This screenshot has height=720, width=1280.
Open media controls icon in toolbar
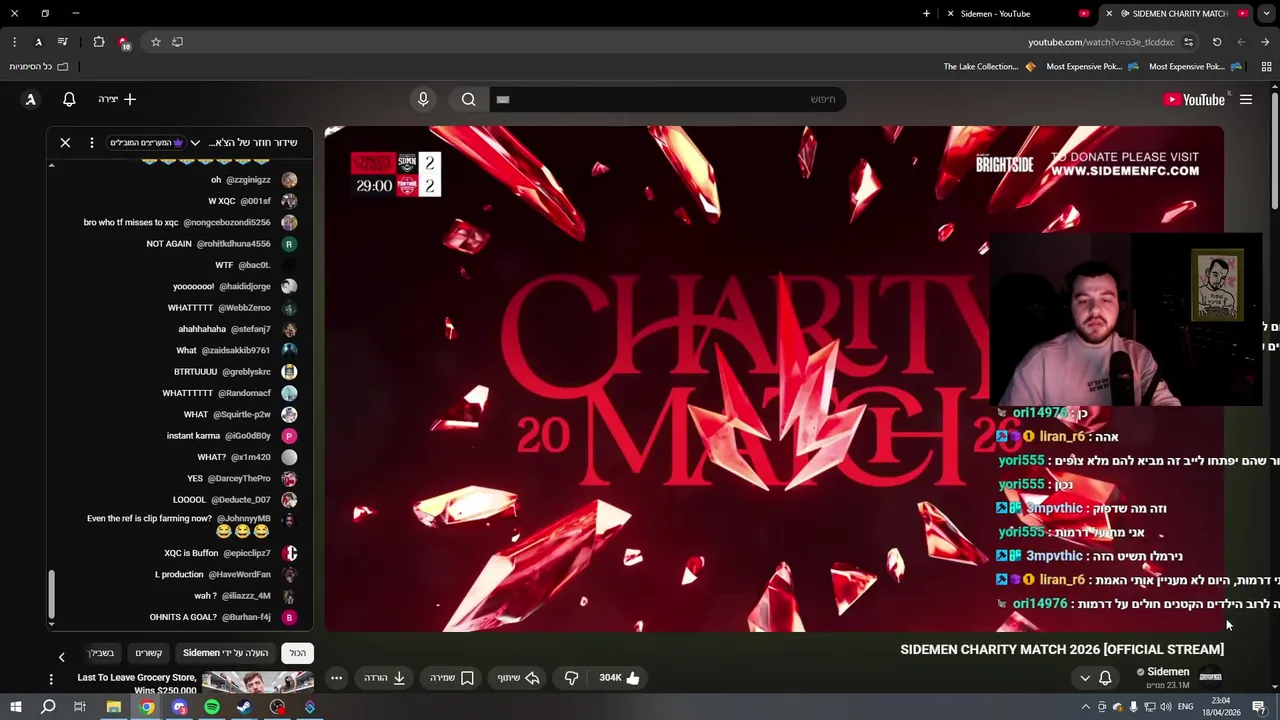62,42
